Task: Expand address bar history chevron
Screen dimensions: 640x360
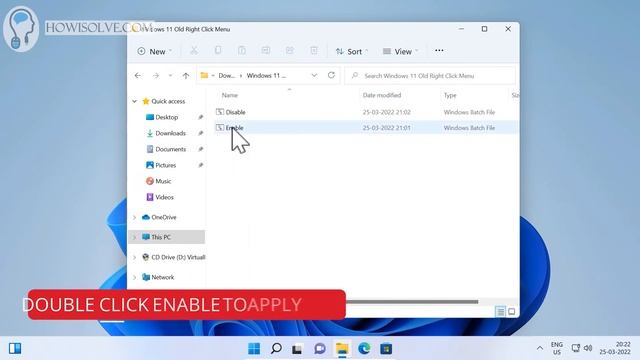Action: (314, 75)
